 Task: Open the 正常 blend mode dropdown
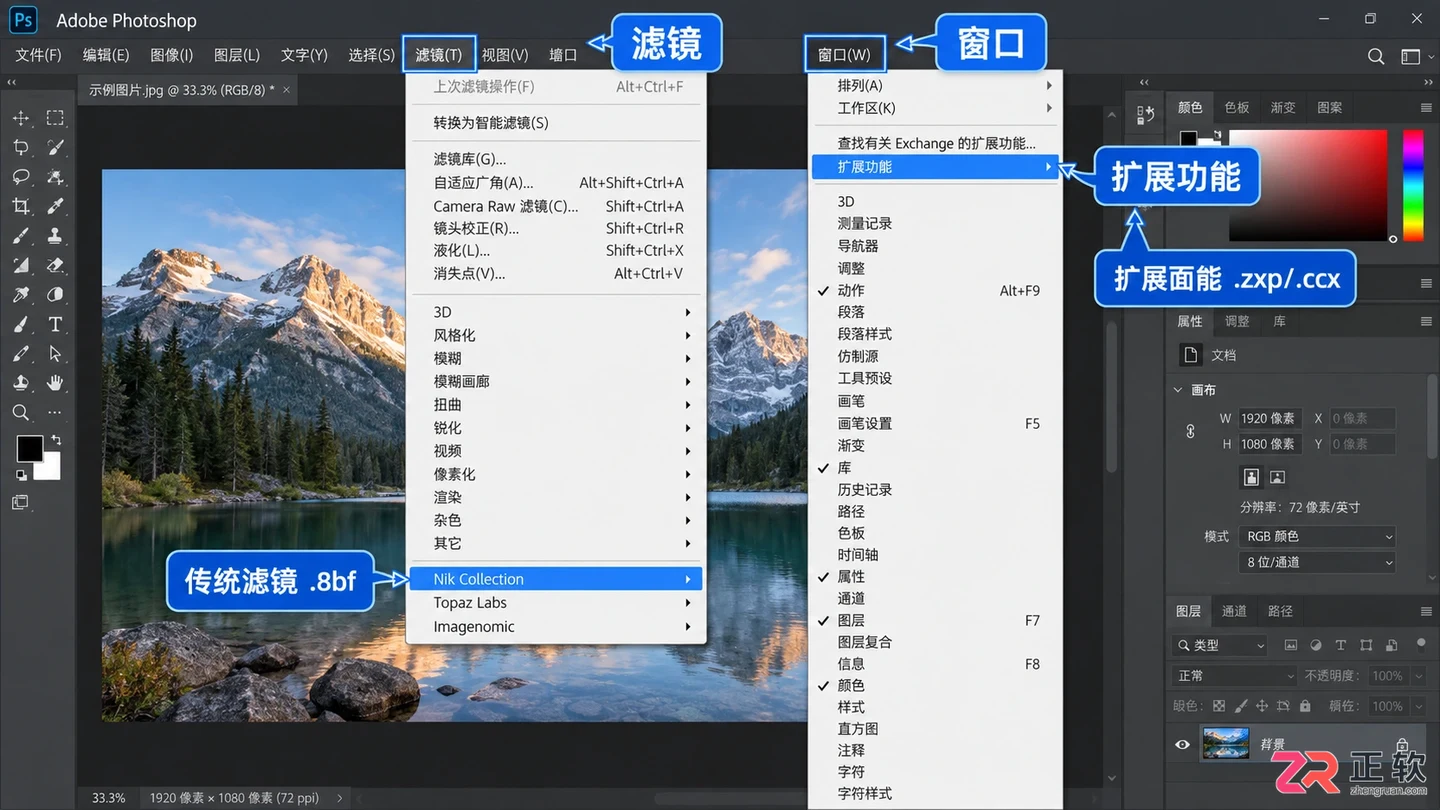point(1234,676)
